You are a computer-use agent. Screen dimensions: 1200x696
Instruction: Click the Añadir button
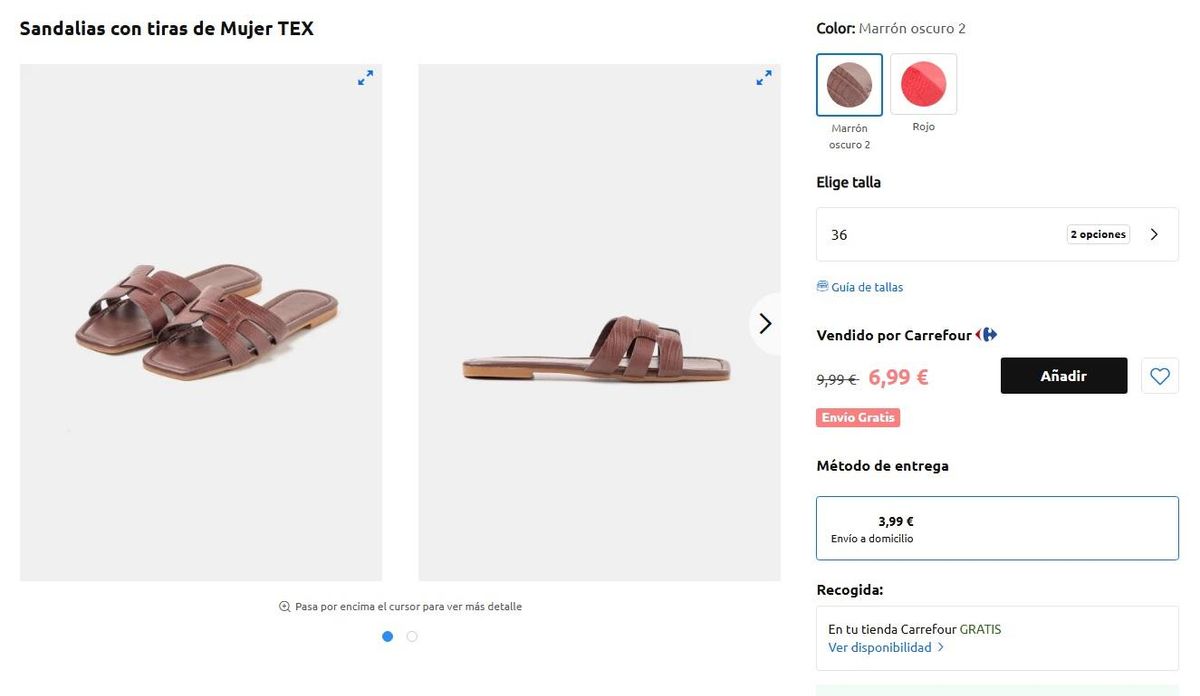tap(1064, 376)
